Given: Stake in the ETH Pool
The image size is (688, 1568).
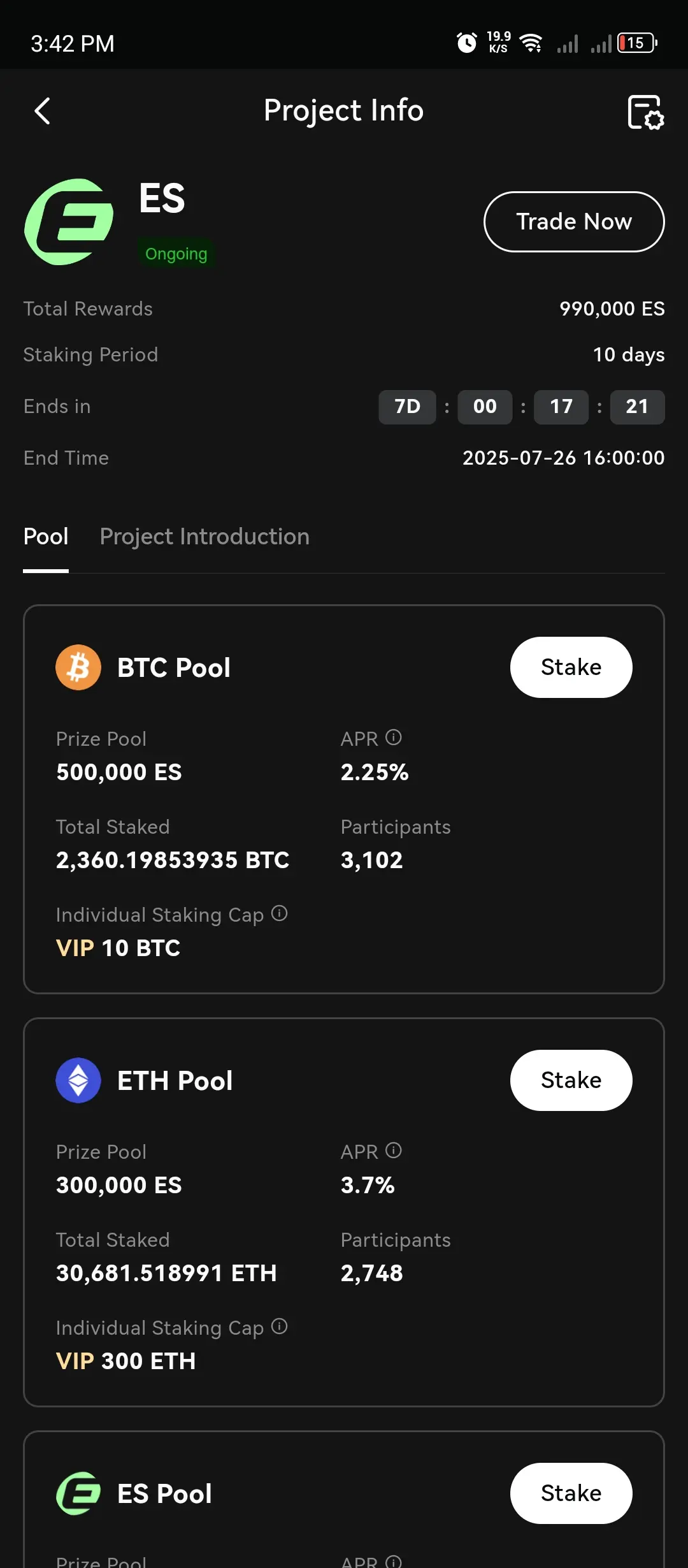Looking at the screenshot, I should (571, 1080).
